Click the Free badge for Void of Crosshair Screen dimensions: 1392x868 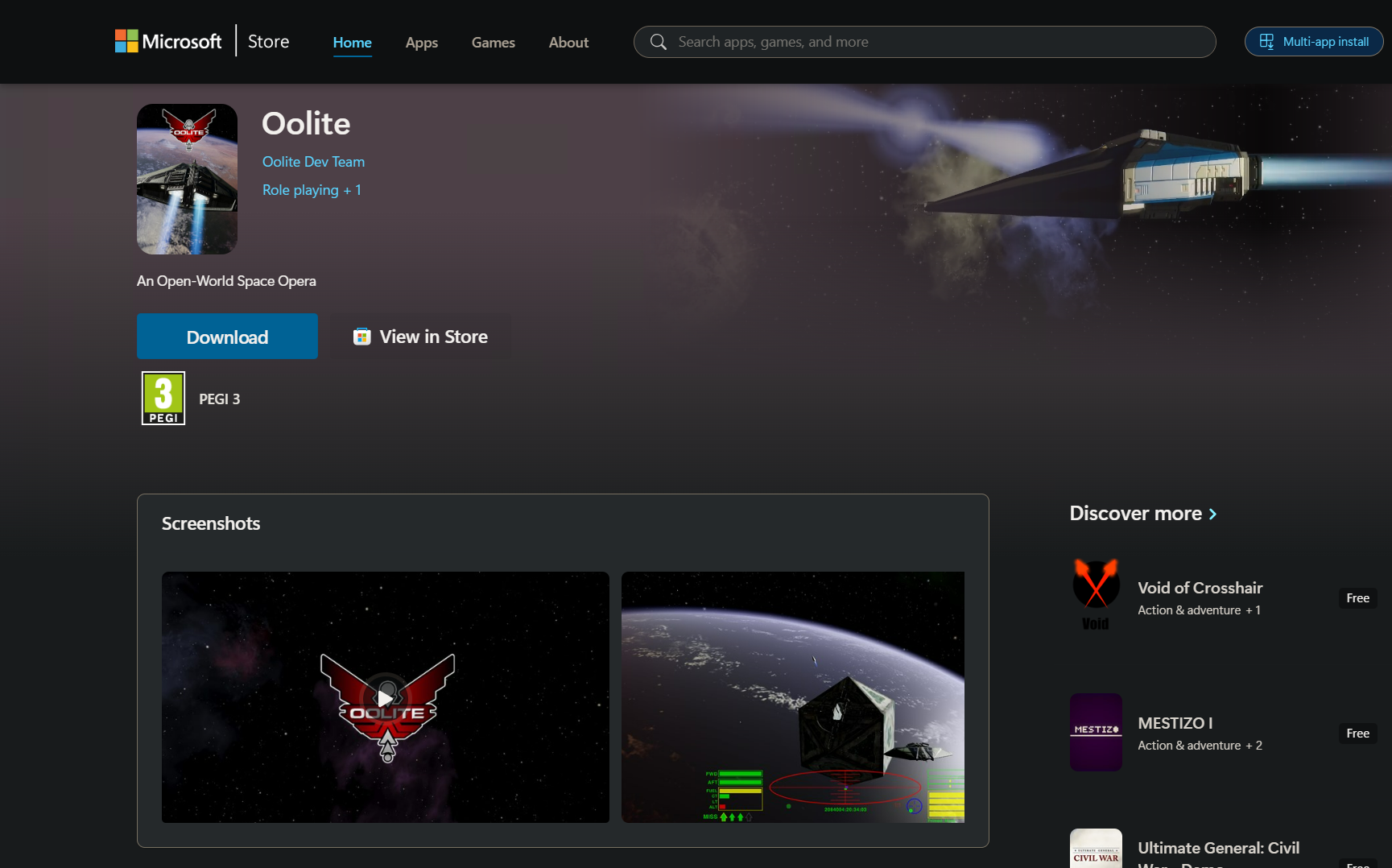tap(1357, 598)
